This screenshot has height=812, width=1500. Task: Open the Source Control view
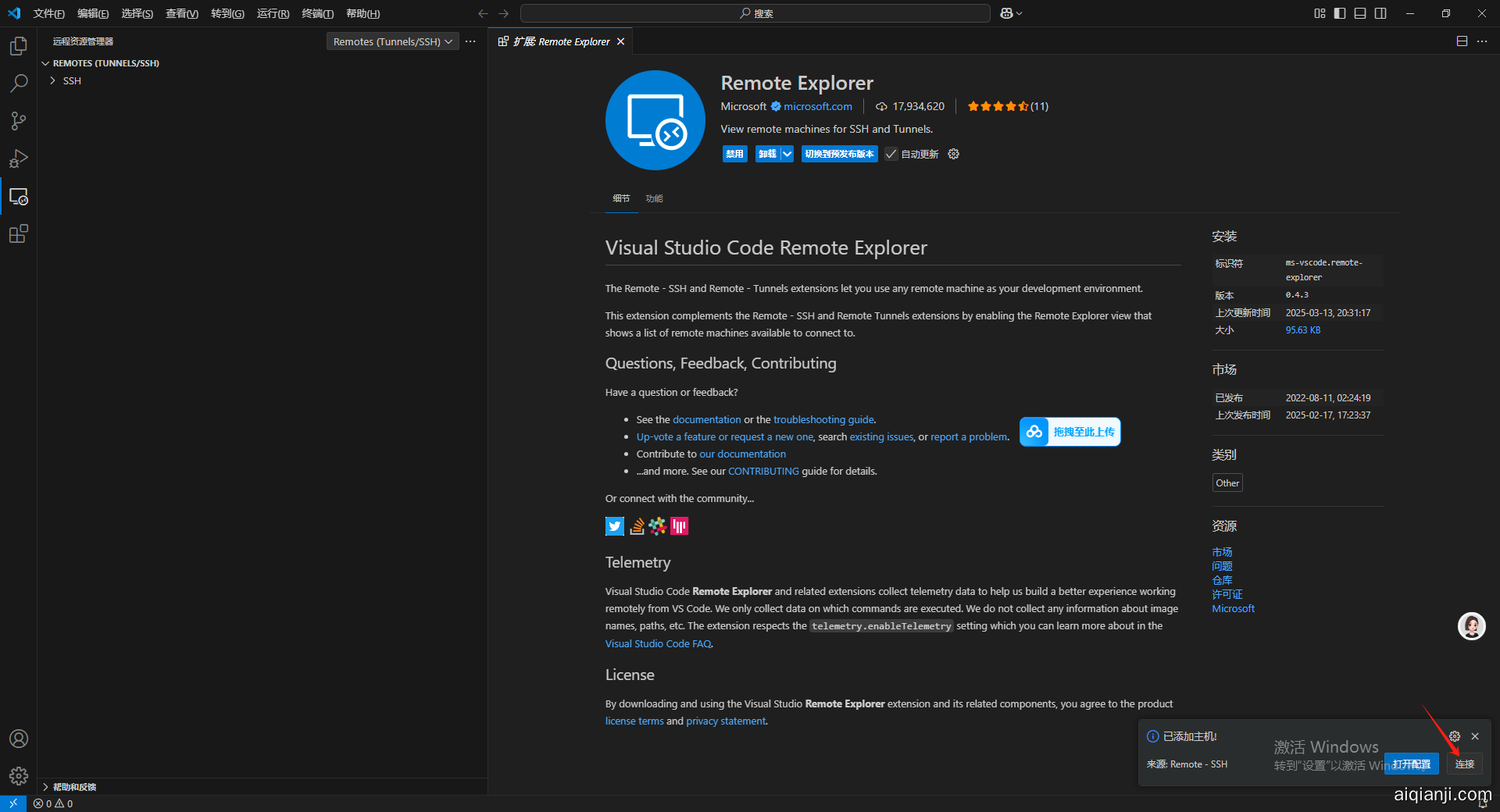[x=19, y=121]
